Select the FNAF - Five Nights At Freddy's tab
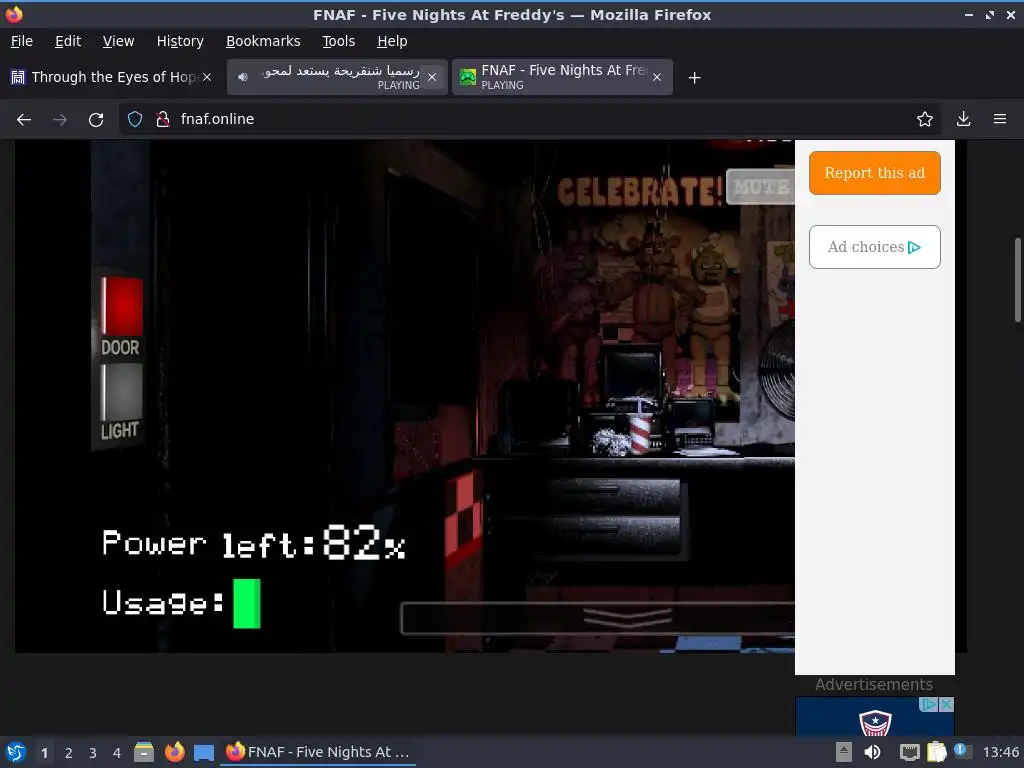 point(562,77)
